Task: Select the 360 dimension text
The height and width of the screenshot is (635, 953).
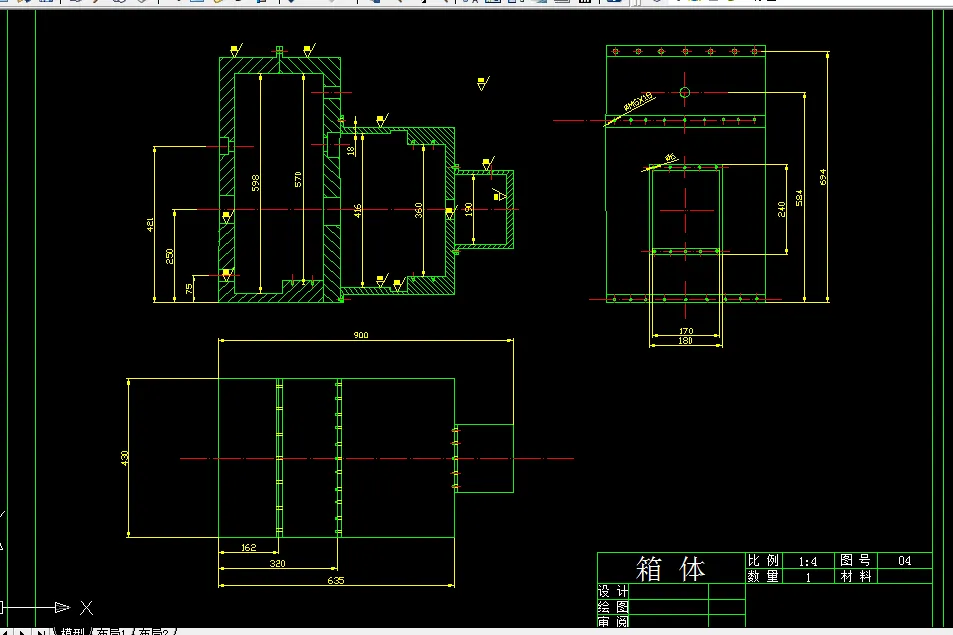Action: 418,210
